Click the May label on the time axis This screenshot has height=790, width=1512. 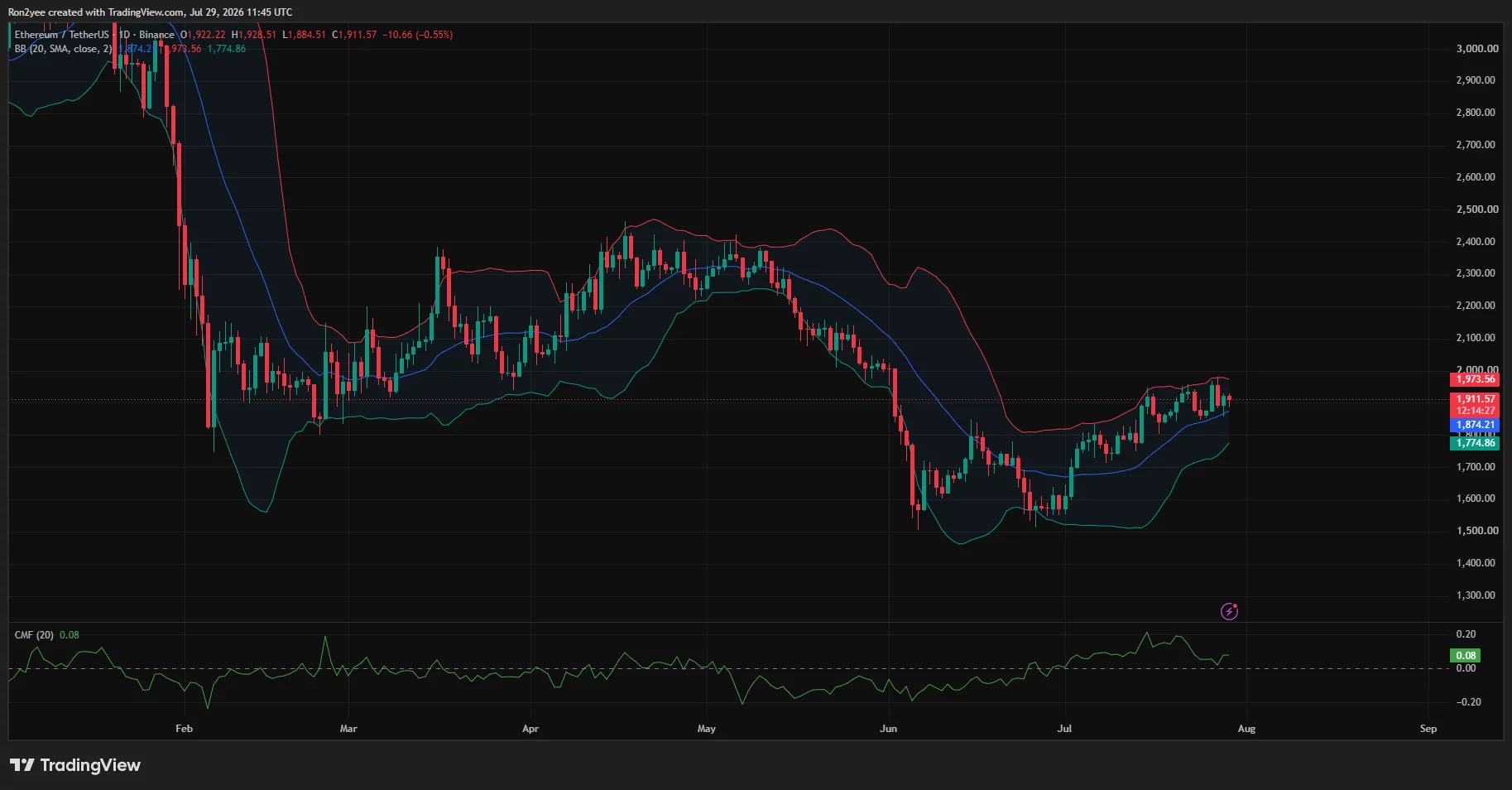(706, 729)
